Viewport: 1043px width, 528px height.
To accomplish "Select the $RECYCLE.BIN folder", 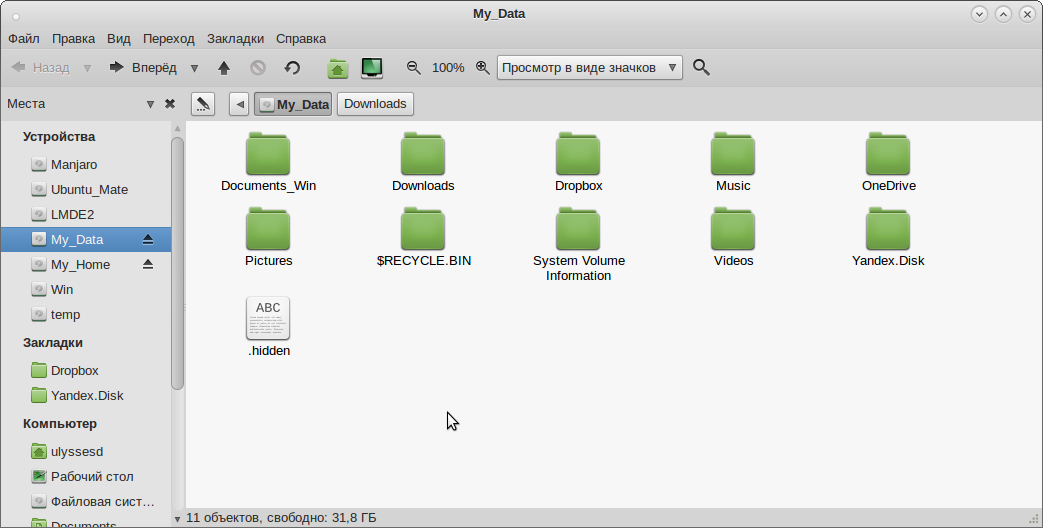I will coord(423,237).
